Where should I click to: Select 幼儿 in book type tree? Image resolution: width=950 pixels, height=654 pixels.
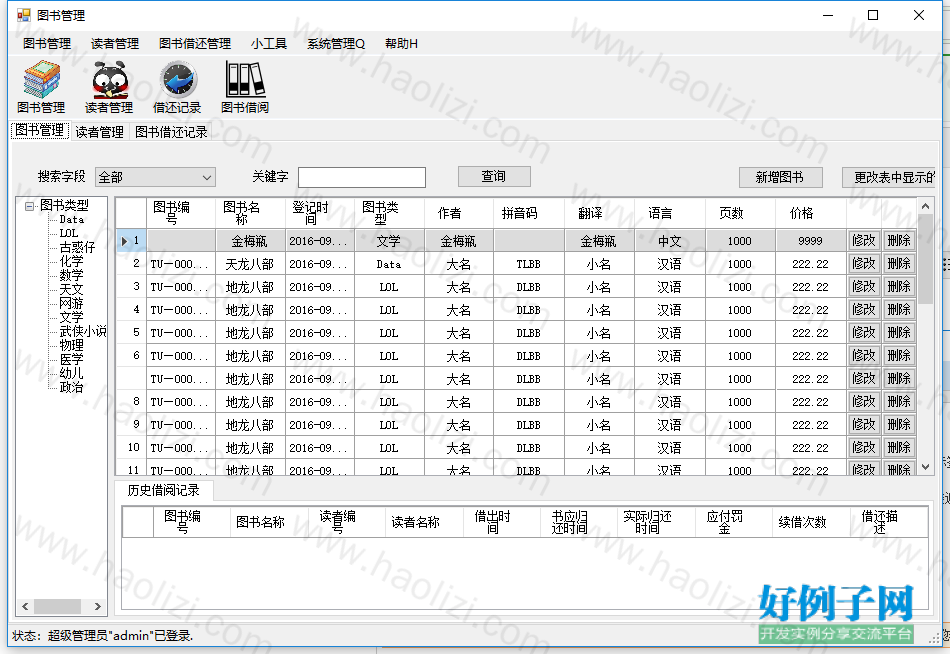(71, 373)
